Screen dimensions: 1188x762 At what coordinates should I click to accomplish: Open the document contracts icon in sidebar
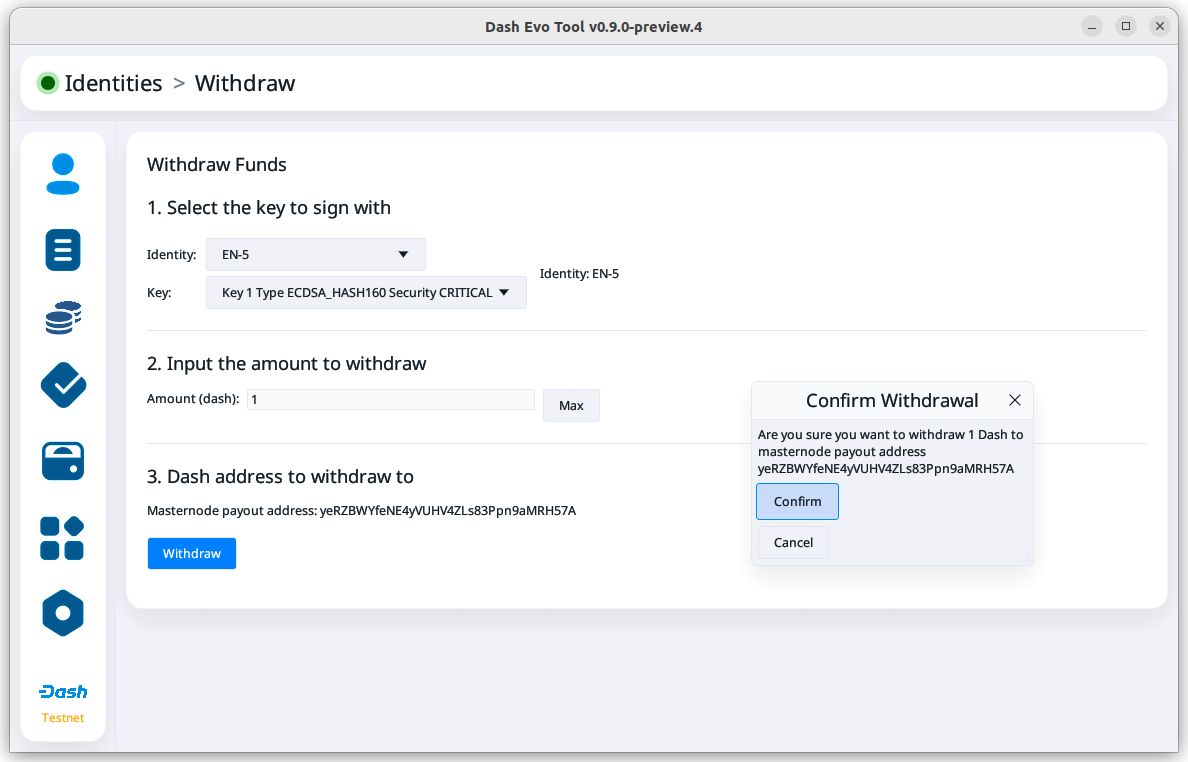[x=63, y=249]
